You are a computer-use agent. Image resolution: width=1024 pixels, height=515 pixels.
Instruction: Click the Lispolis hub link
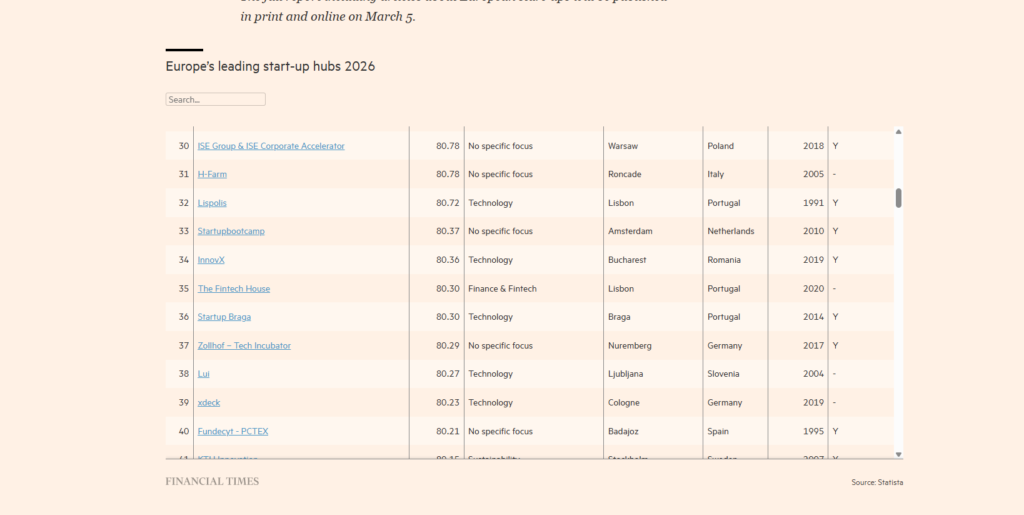click(212, 203)
